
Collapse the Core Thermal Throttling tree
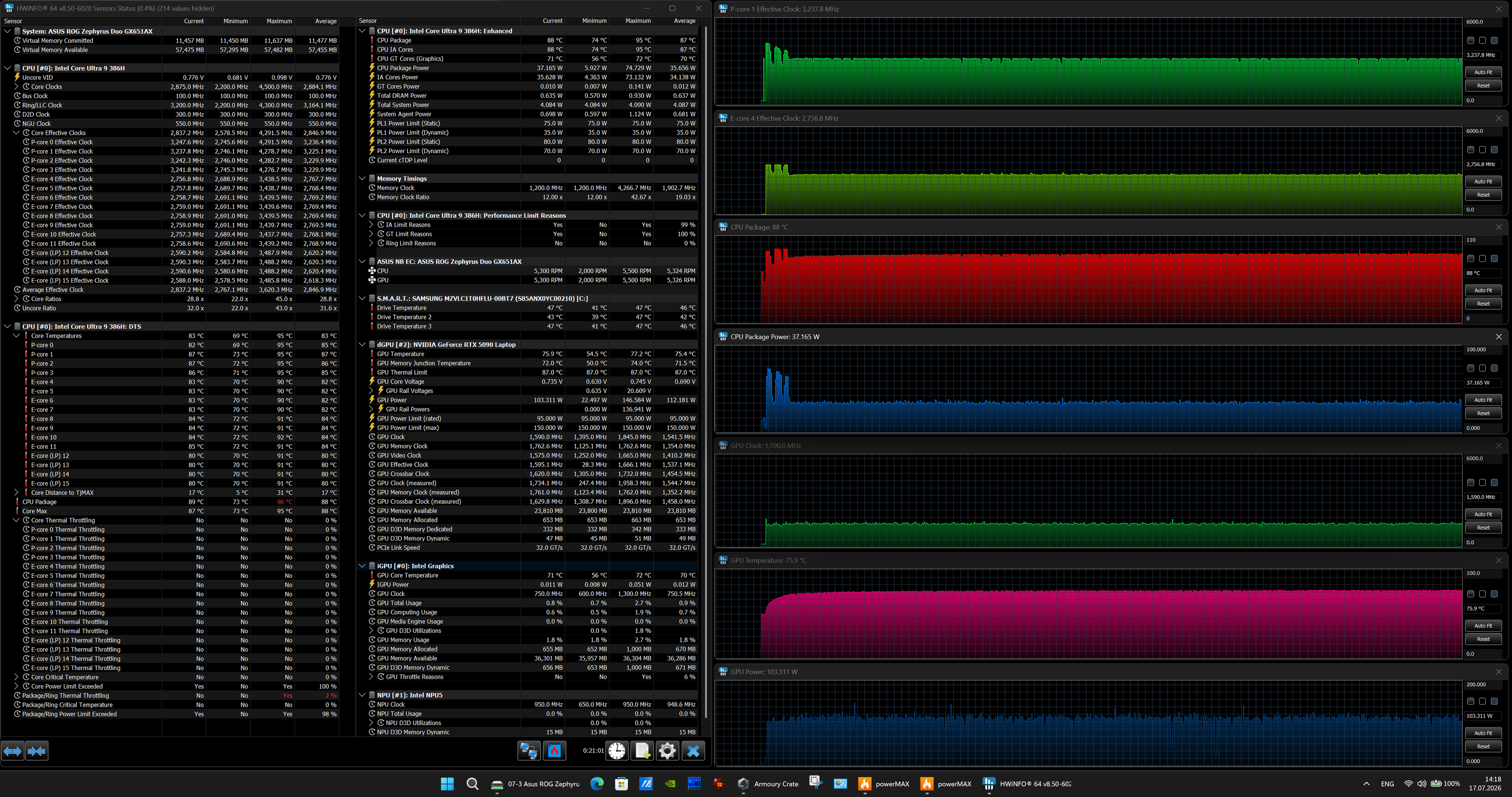pos(17,520)
